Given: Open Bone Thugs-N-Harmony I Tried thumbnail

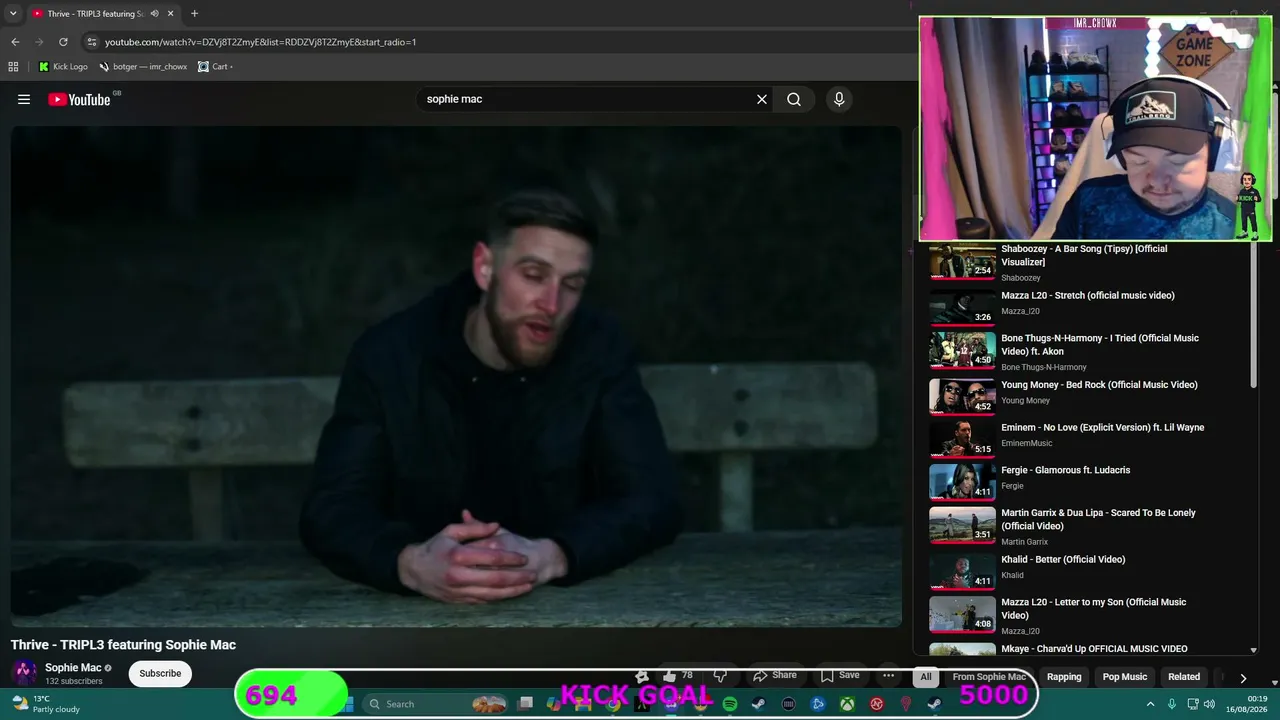Looking at the screenshot, I should [x=962, y=350].
